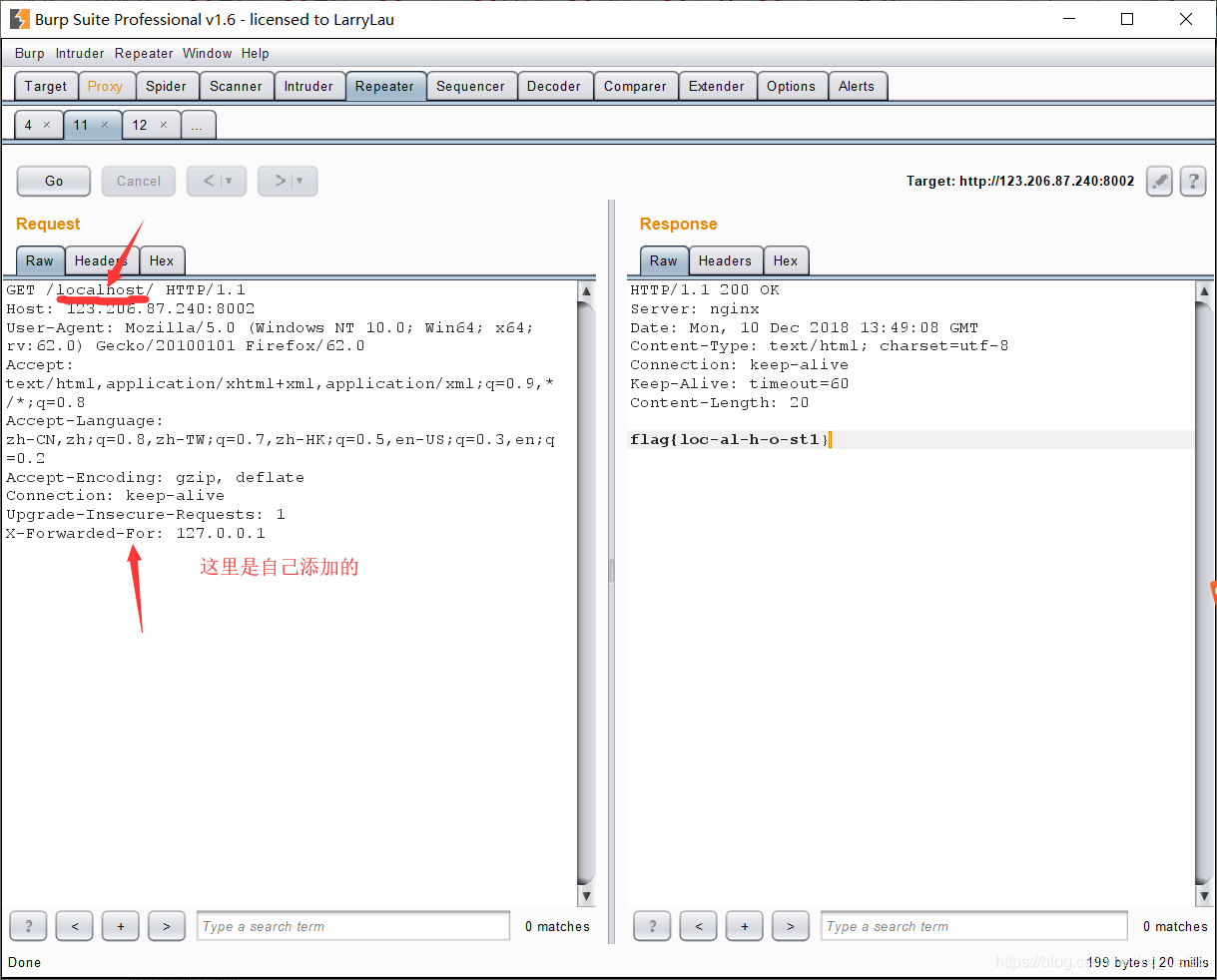Show the Response Hex view tab
The width and height of the screenshot is (1217, 980).
pos(786,260)
